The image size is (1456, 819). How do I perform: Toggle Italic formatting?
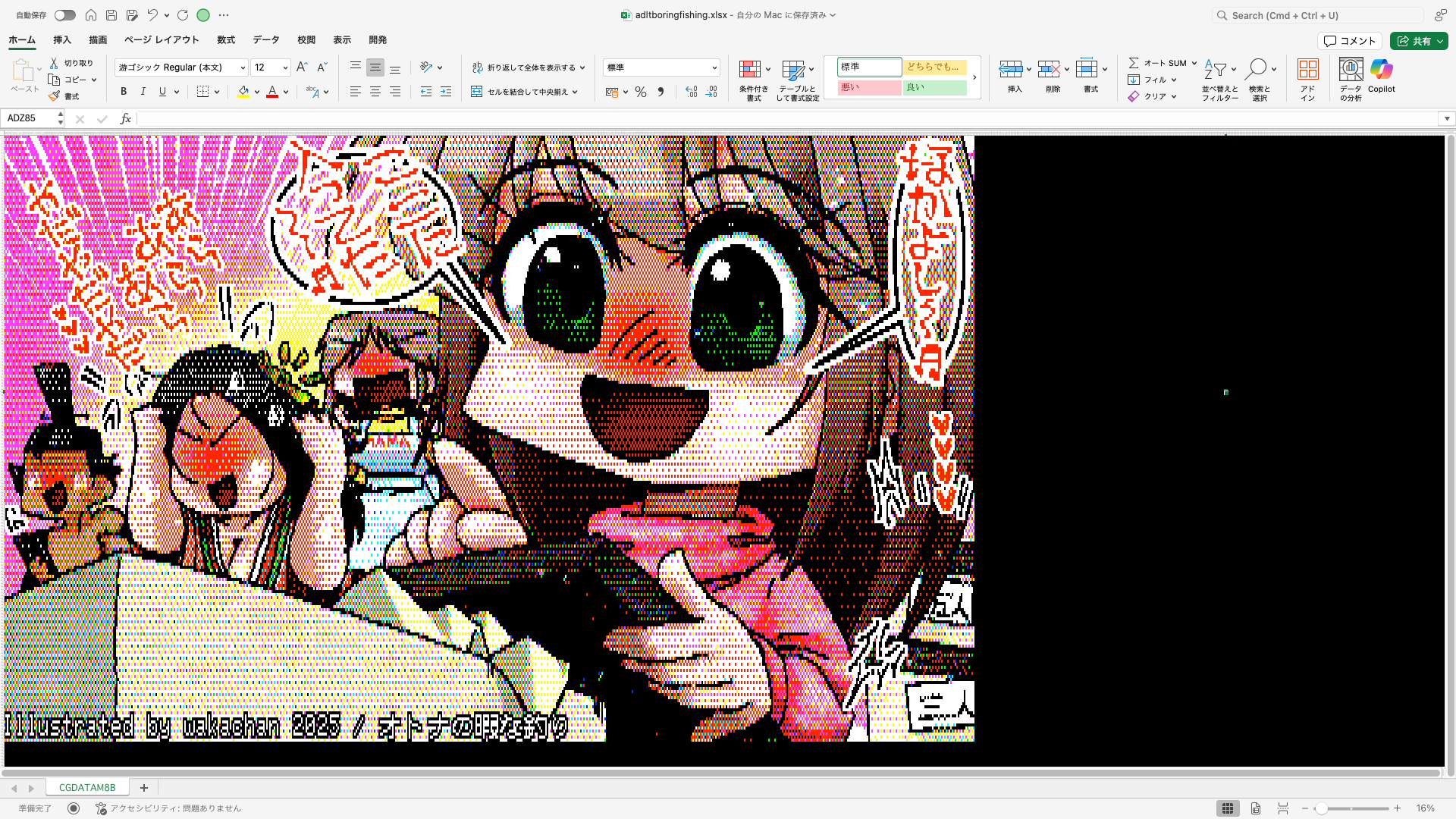tap(143, 92)
